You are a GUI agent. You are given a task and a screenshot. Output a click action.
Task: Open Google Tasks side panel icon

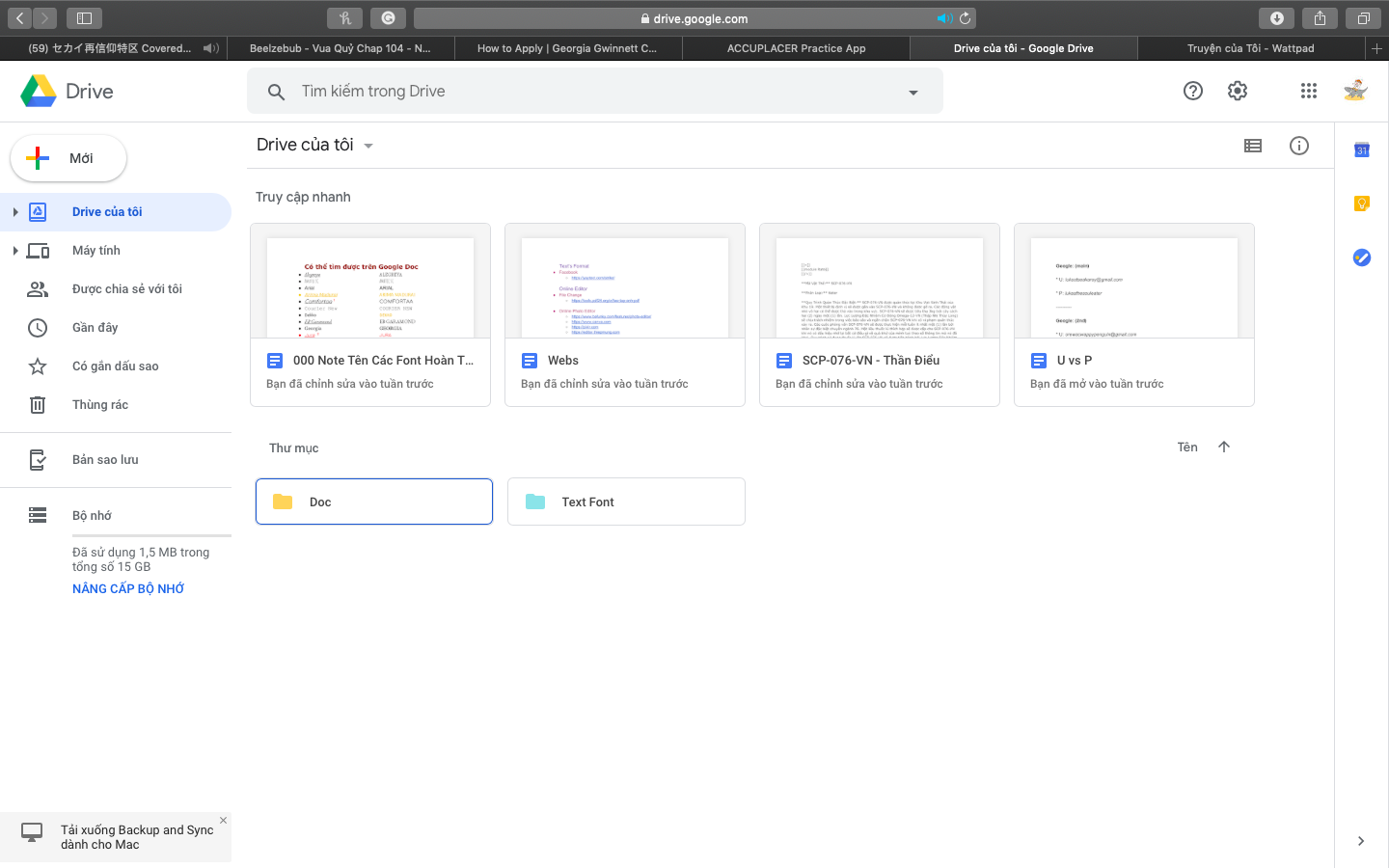tap(1361, 258)
